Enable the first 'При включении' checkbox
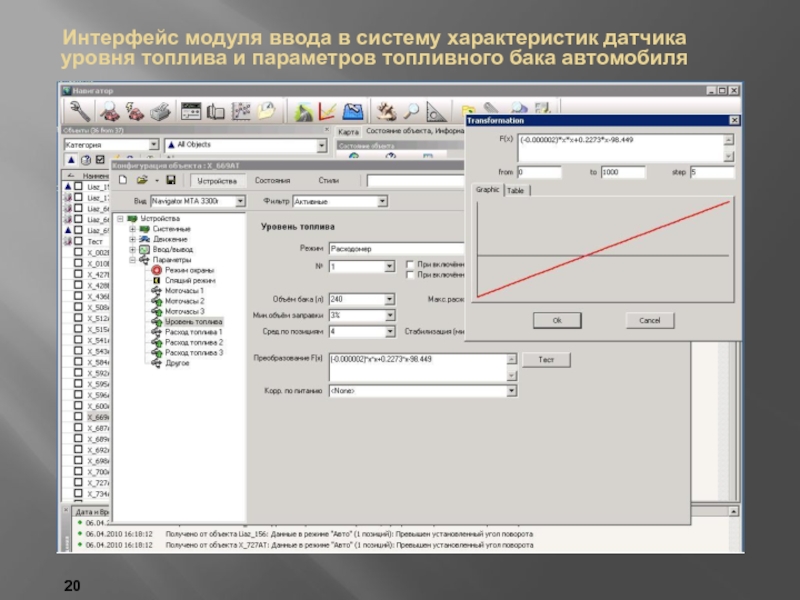This screenshot has height=600, width=800. click(x=410, y=264)
